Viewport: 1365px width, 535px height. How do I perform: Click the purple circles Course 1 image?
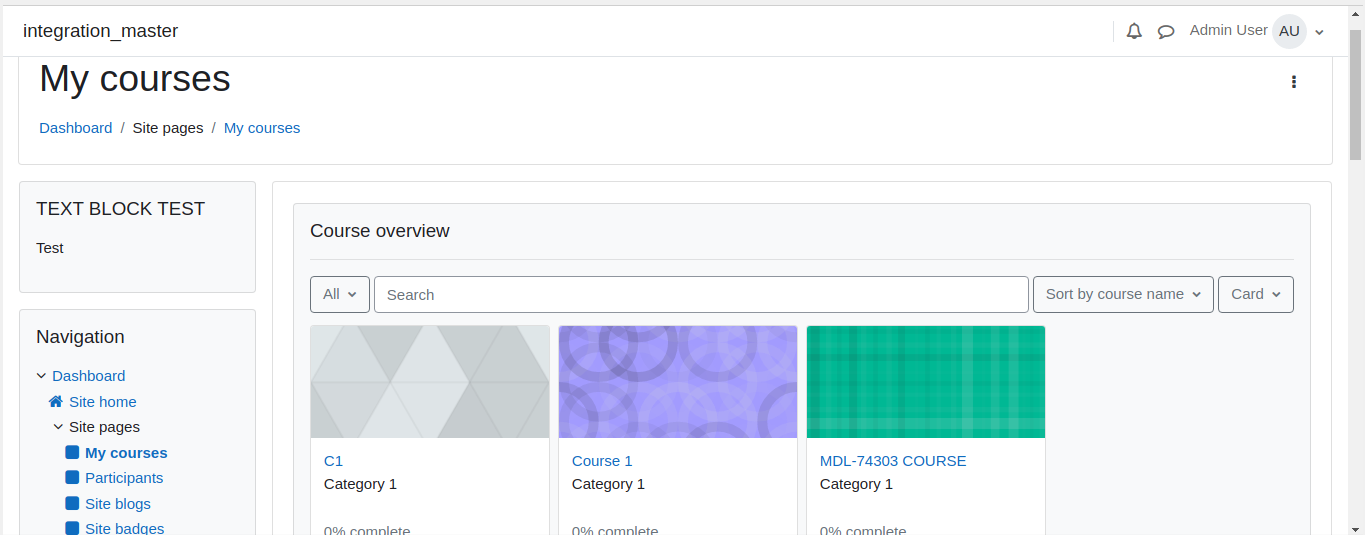pos(678,382)
